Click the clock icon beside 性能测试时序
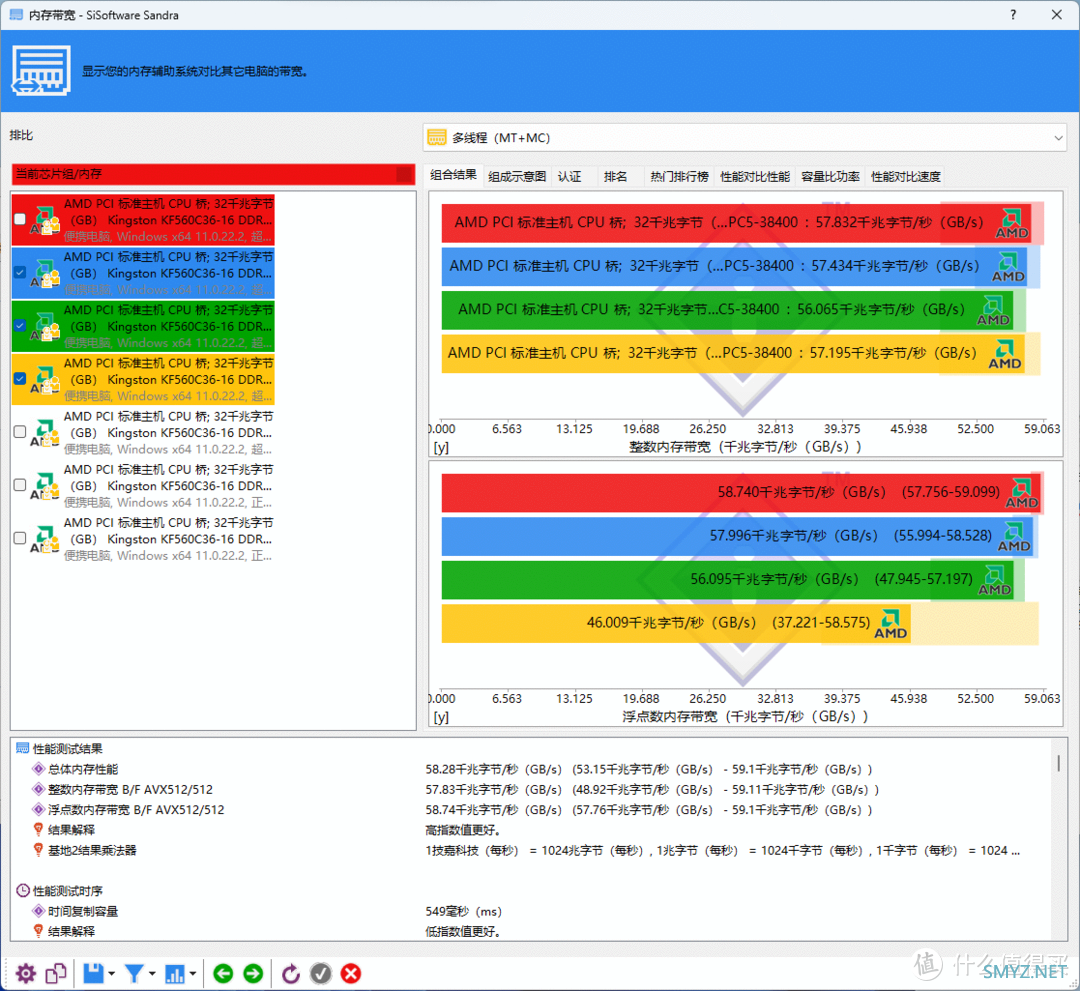The image size is (1080, 991). click(23, 890)
